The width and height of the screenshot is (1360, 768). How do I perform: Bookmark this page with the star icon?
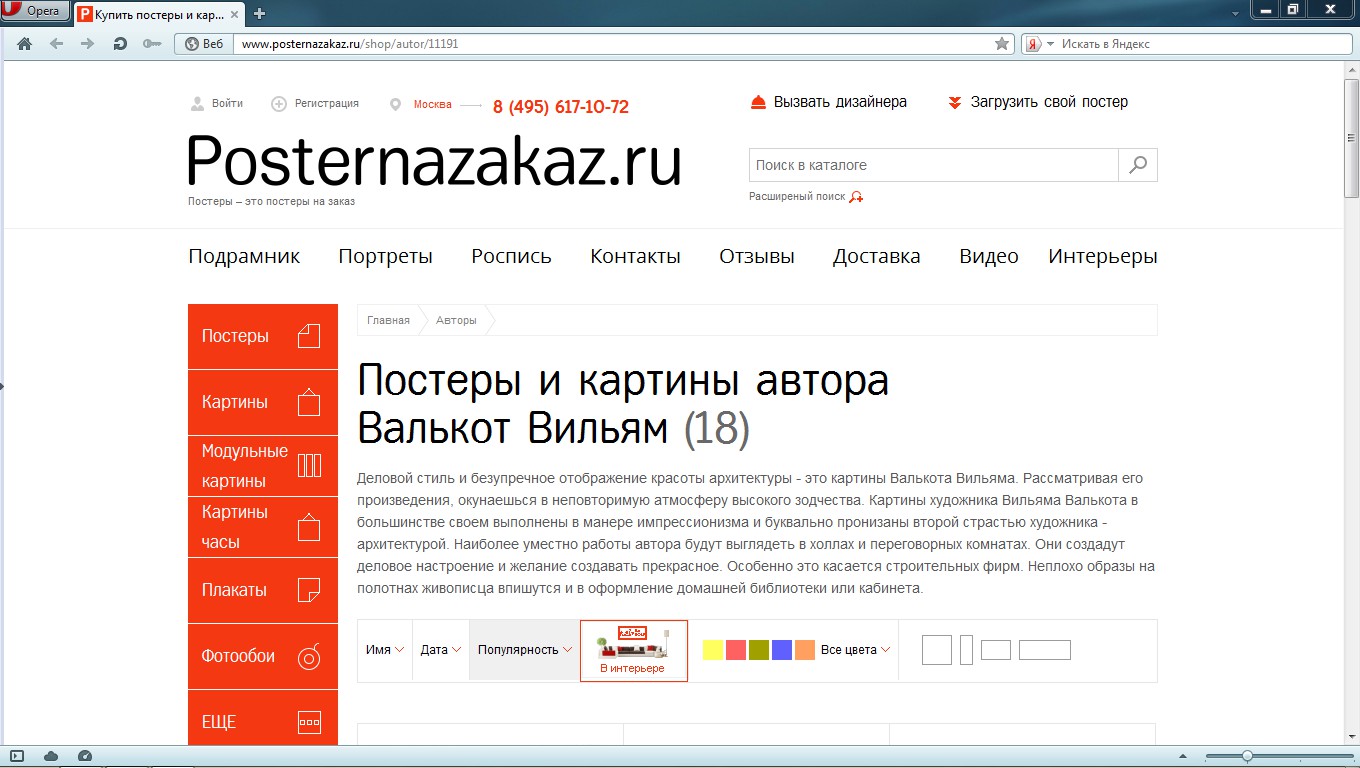coord(1002,44)
